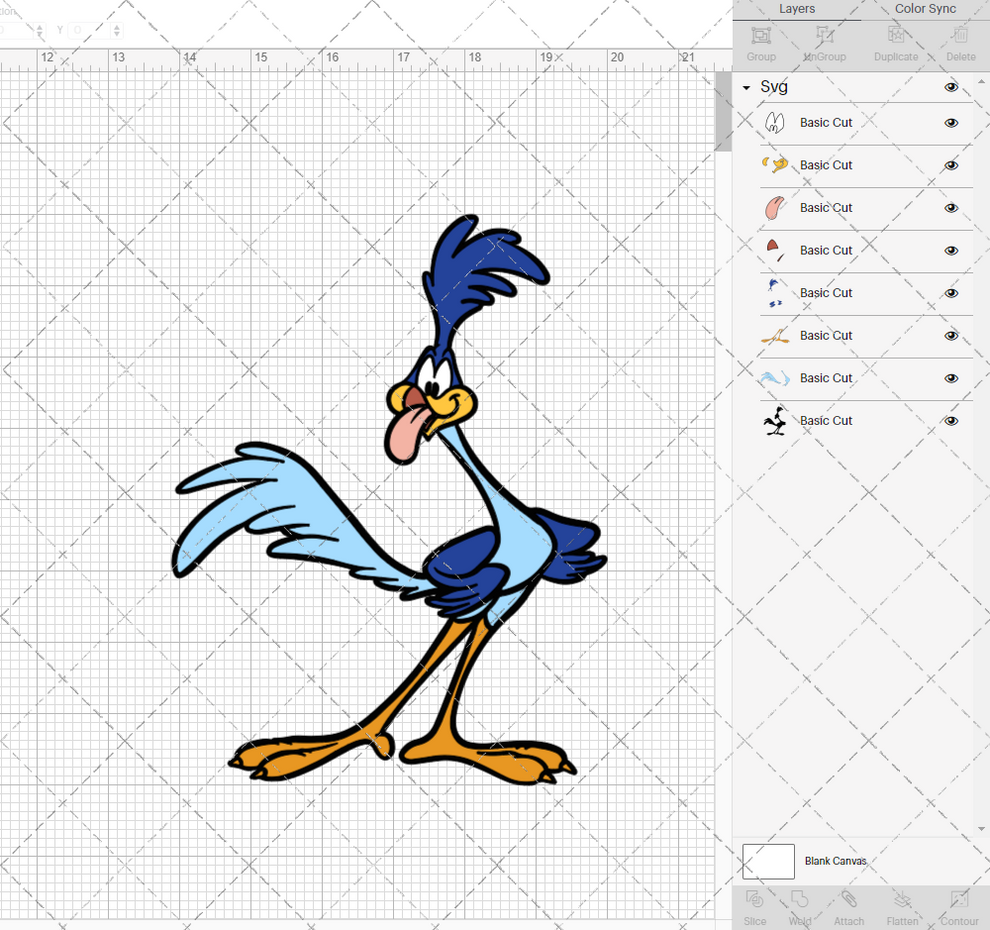Toggle visibility of the Svg group
990x930 pixels.
tap(951, 87)
